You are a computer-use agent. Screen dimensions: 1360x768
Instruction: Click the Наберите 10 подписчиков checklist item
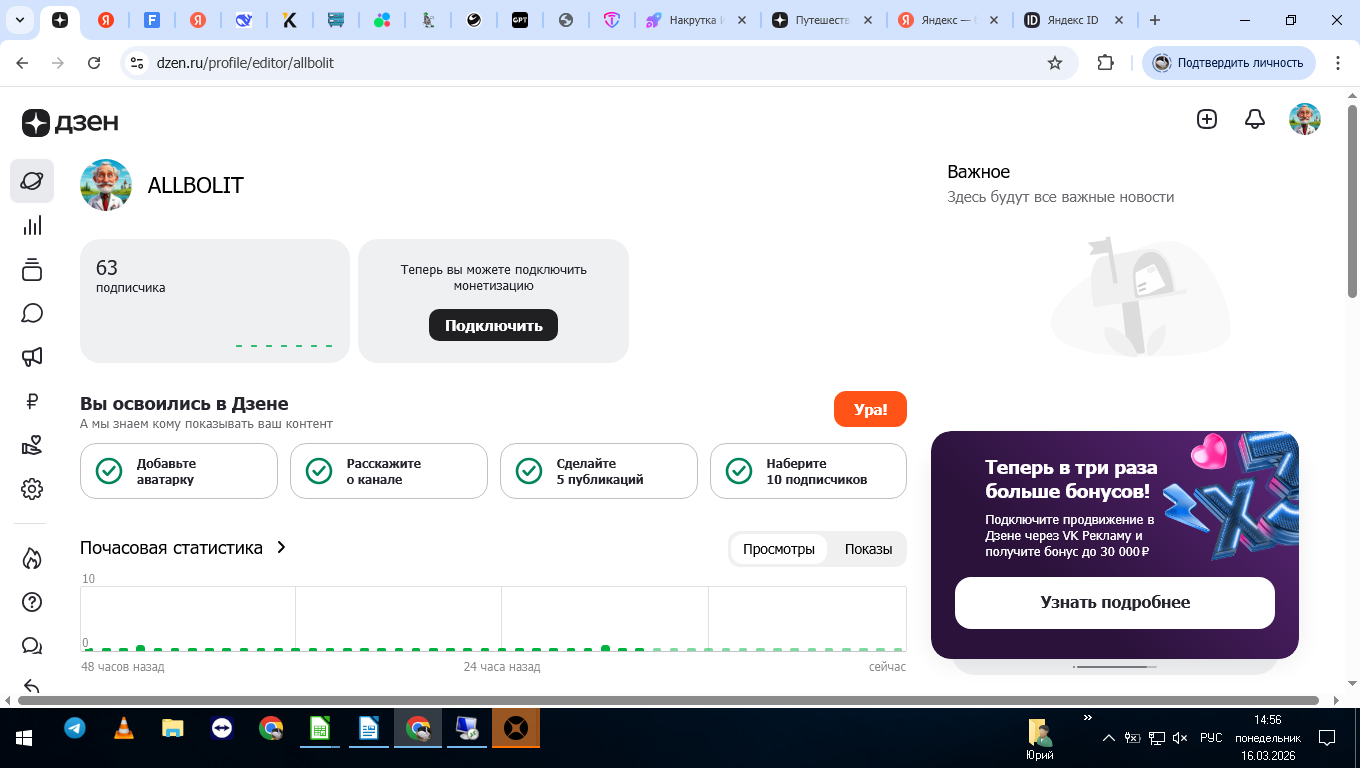808,471
